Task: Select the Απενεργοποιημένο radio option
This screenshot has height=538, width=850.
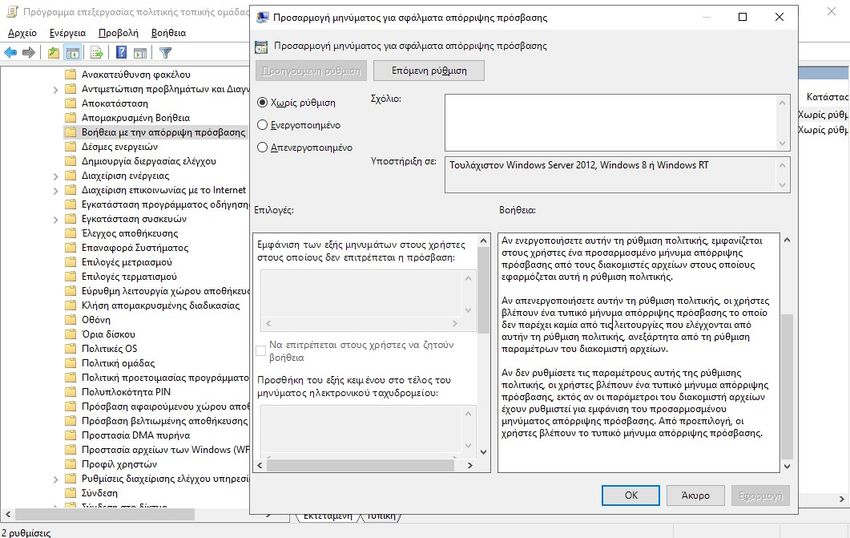Action: coord(263,147)
